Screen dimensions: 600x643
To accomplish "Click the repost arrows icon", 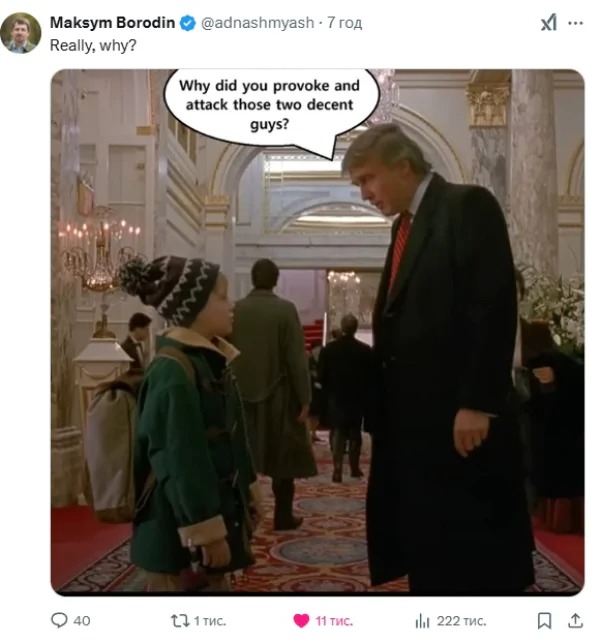I will click(x=180, y=621).
